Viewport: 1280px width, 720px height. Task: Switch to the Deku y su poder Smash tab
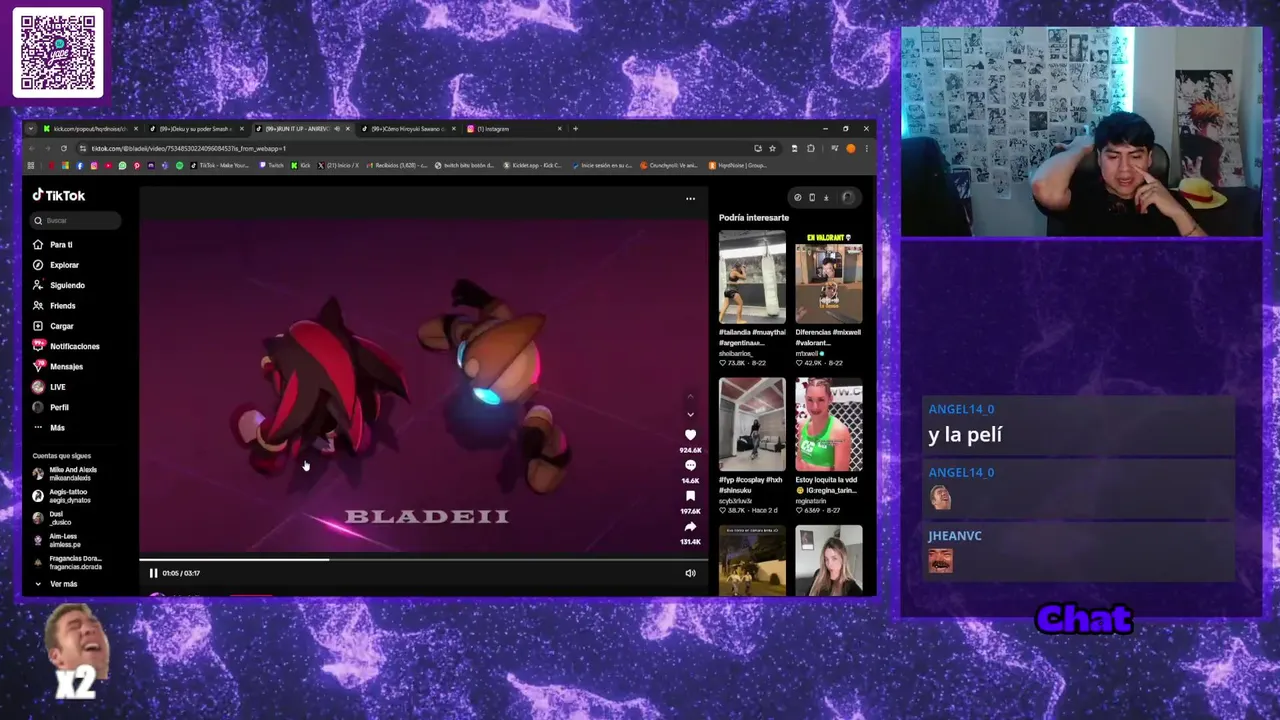pyautogui.click(x=196, y=129)
